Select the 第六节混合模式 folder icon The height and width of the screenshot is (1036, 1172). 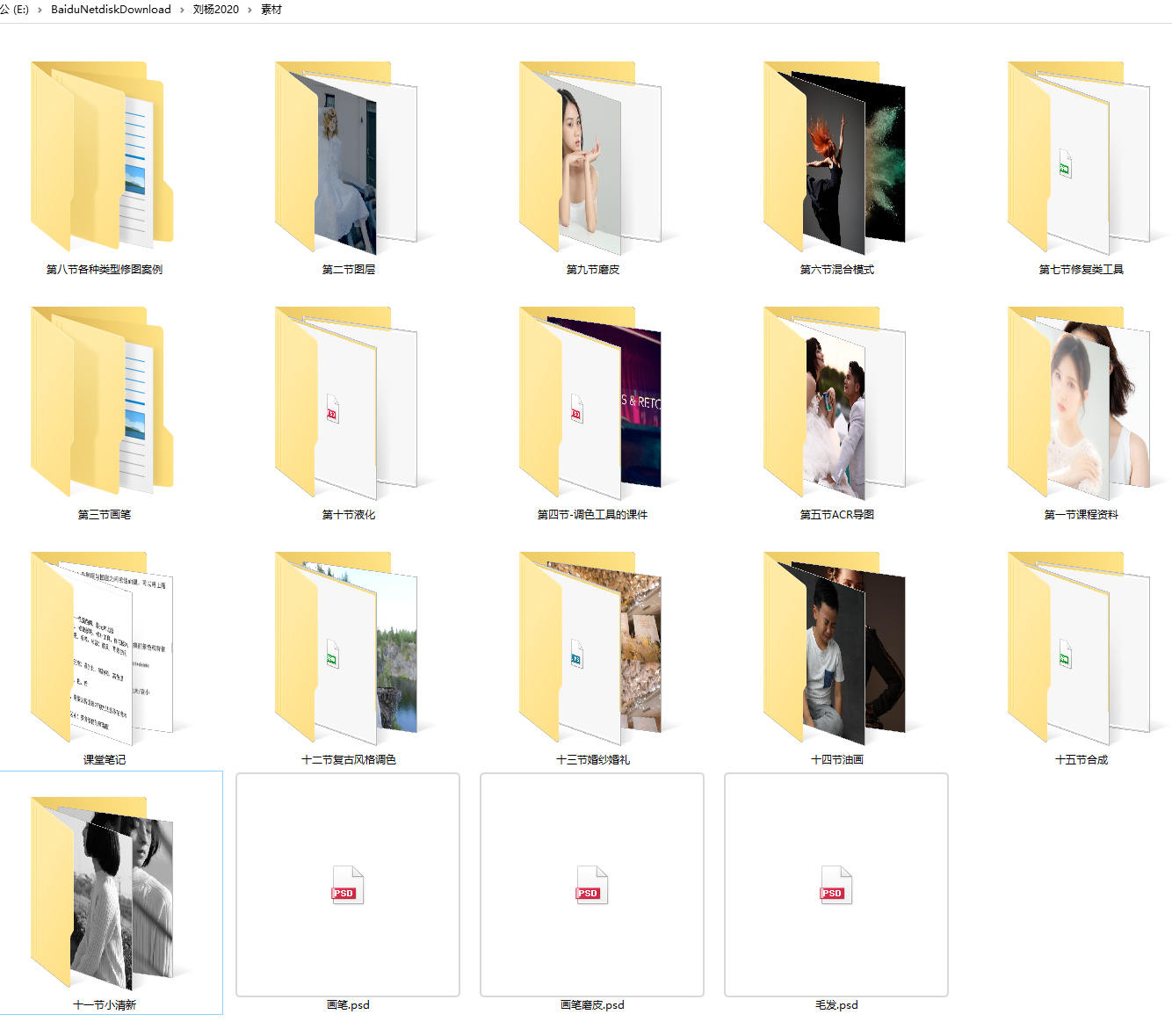(835, 156)
